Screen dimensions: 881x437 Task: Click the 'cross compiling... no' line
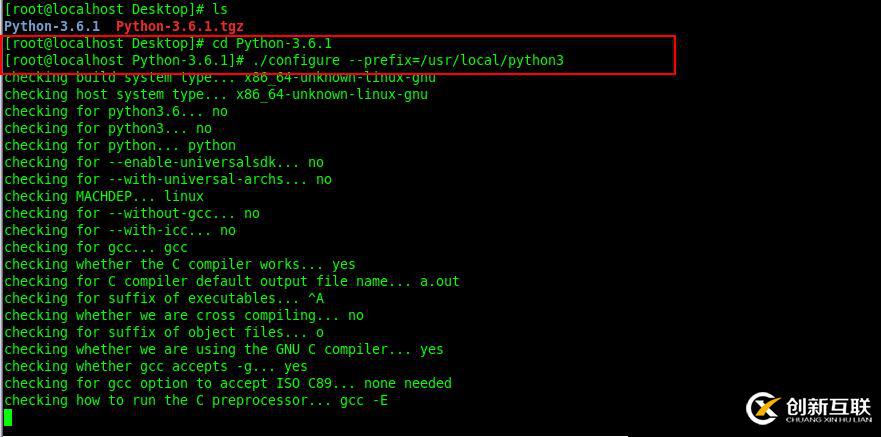pyautogui.click(x=183, y=315)
